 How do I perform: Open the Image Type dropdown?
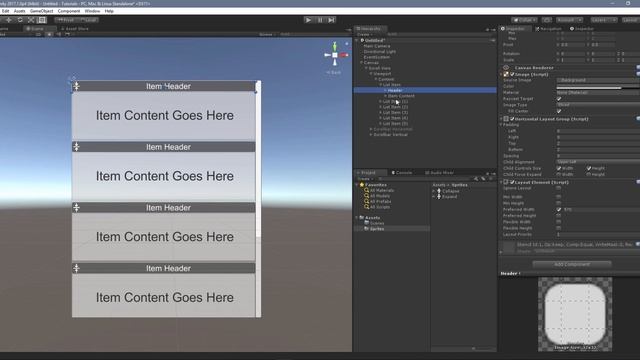(598, 105)
